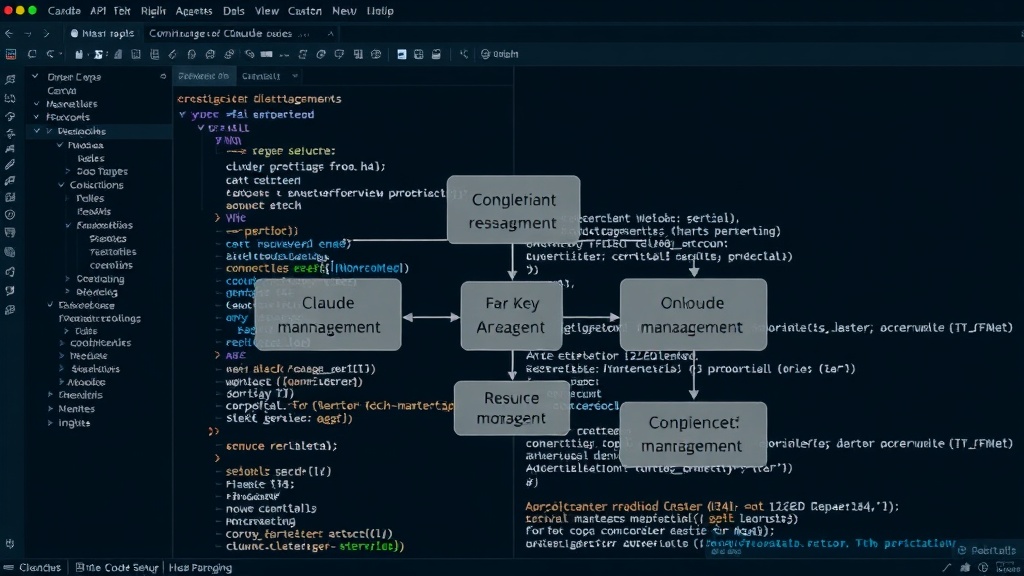
Task: Click the Far Key Areagent diagram box
Action: click(x=511, y=315)
